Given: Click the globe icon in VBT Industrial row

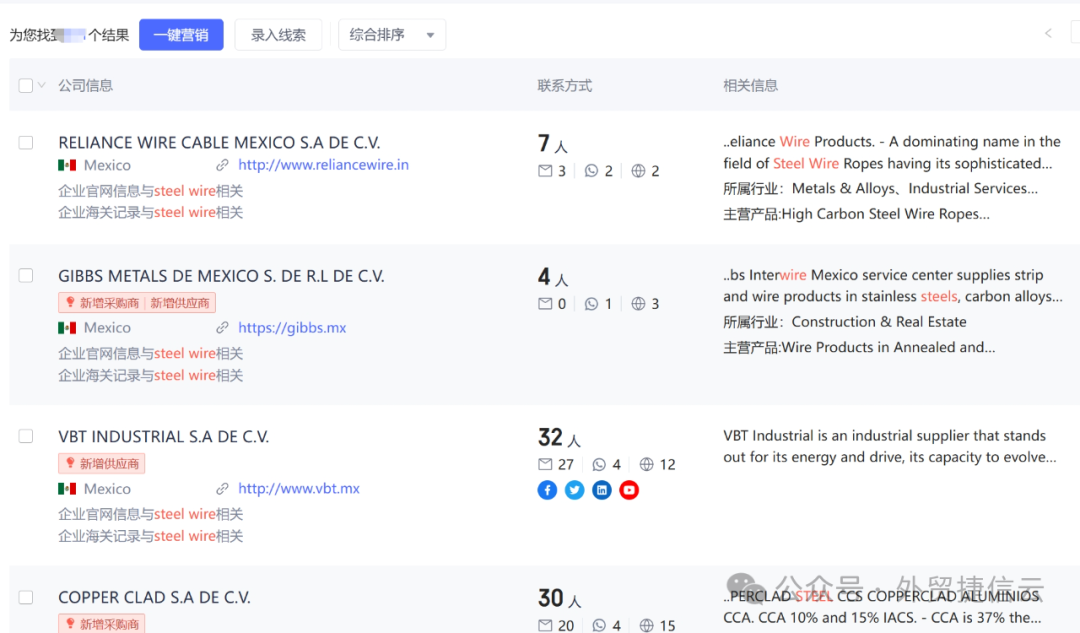Looking at the screenshot, I should [x=646, y=464].
